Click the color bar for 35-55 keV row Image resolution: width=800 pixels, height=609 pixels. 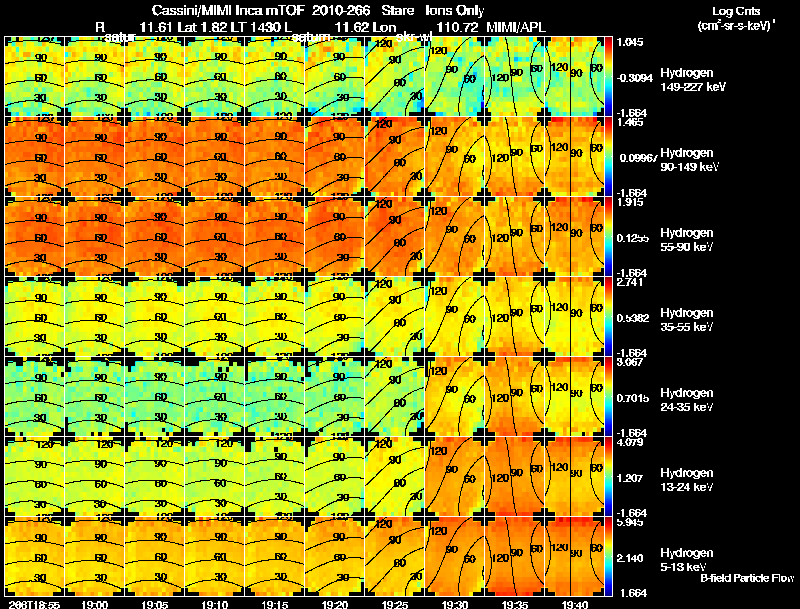(608, 317)
